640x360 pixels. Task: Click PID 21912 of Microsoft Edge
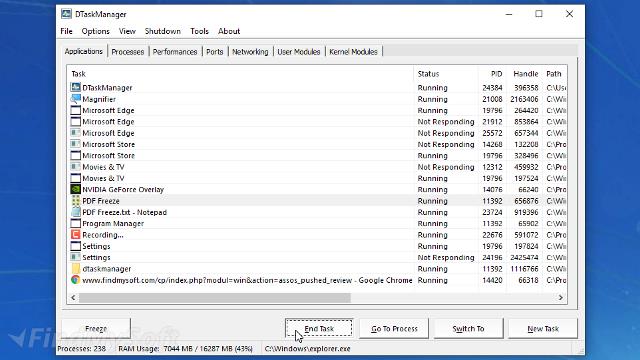pyautogui.click(x=492, y=122)
